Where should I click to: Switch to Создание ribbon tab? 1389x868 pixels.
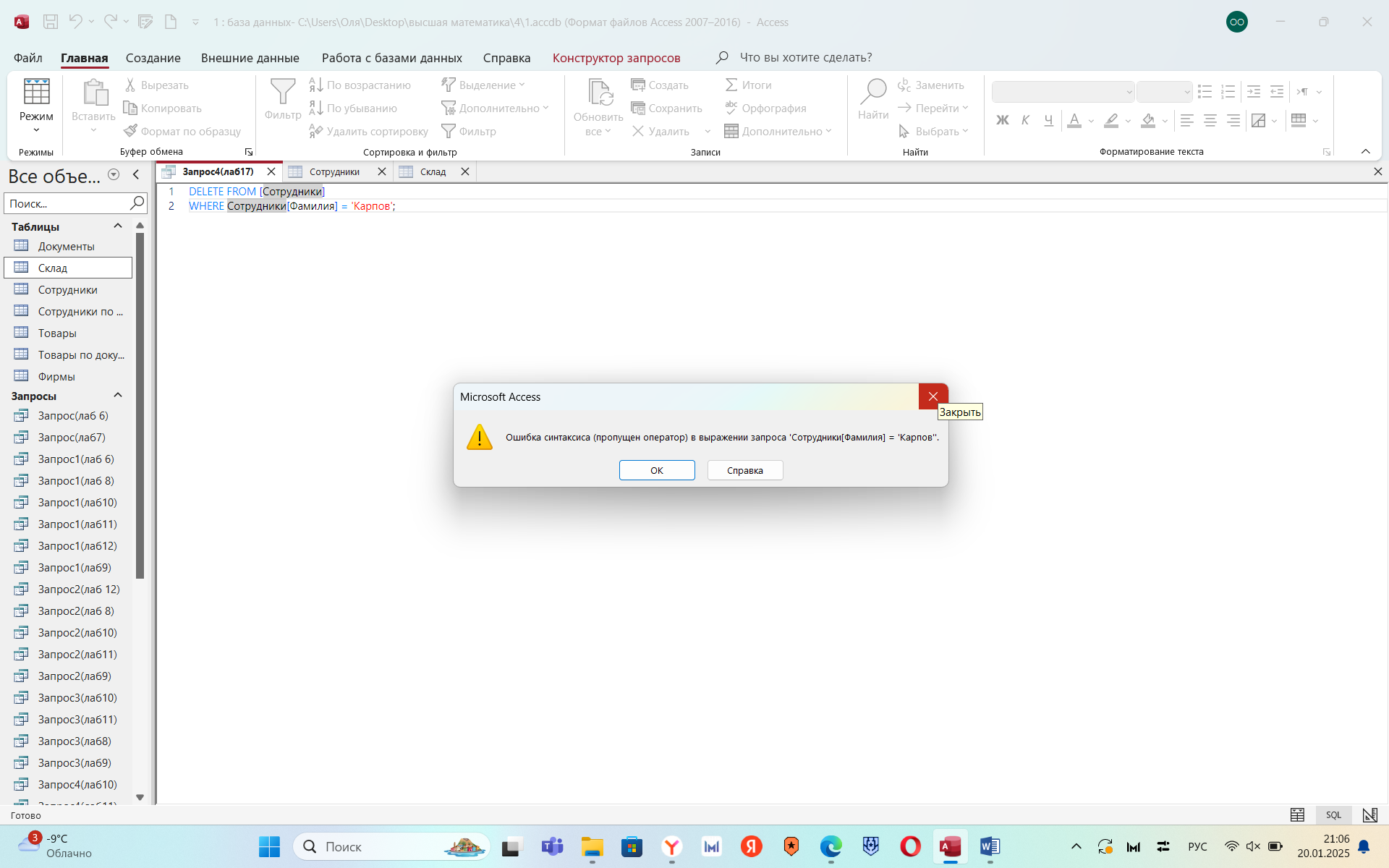(153, 58)
